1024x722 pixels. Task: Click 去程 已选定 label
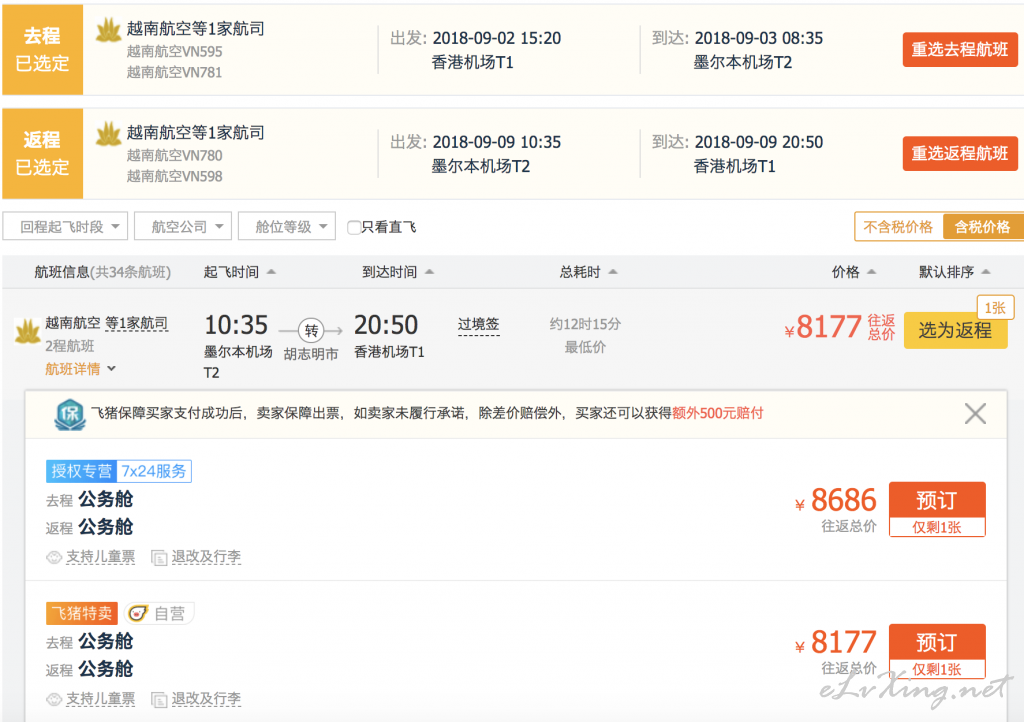[x=42, y=50]
